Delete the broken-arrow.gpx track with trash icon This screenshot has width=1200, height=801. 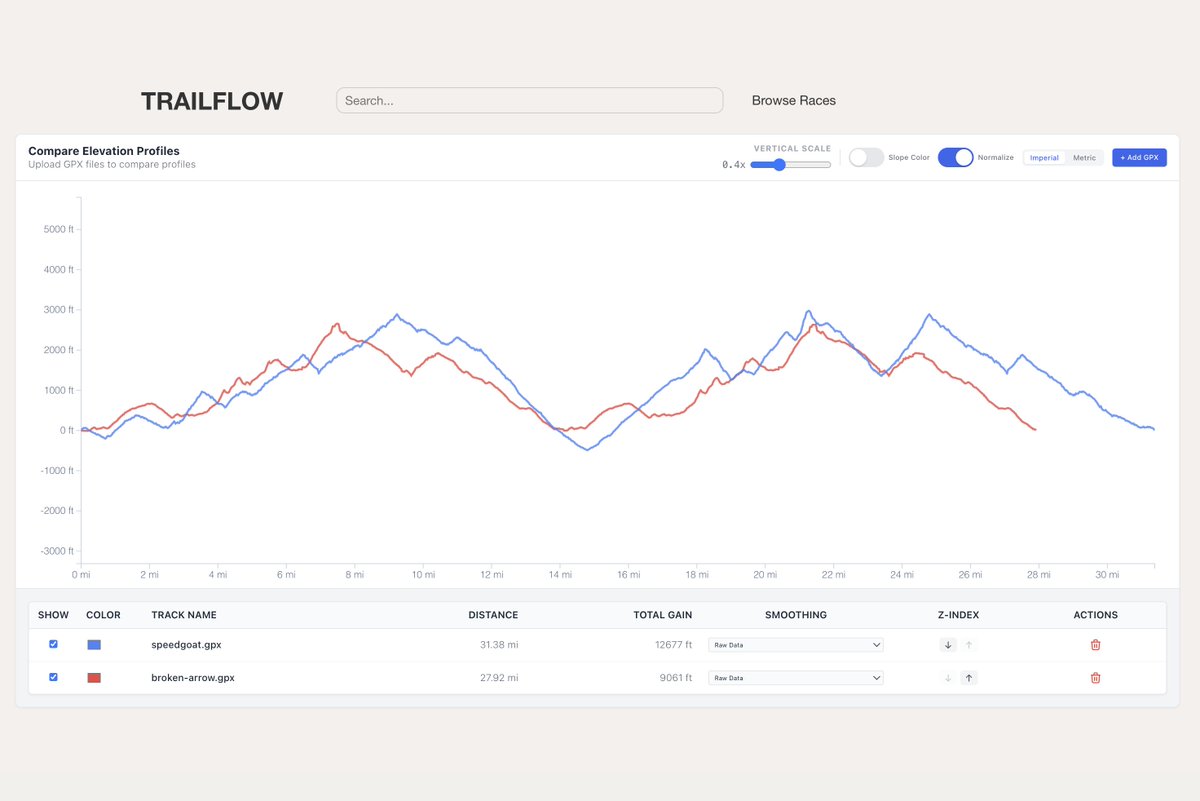1095,678
